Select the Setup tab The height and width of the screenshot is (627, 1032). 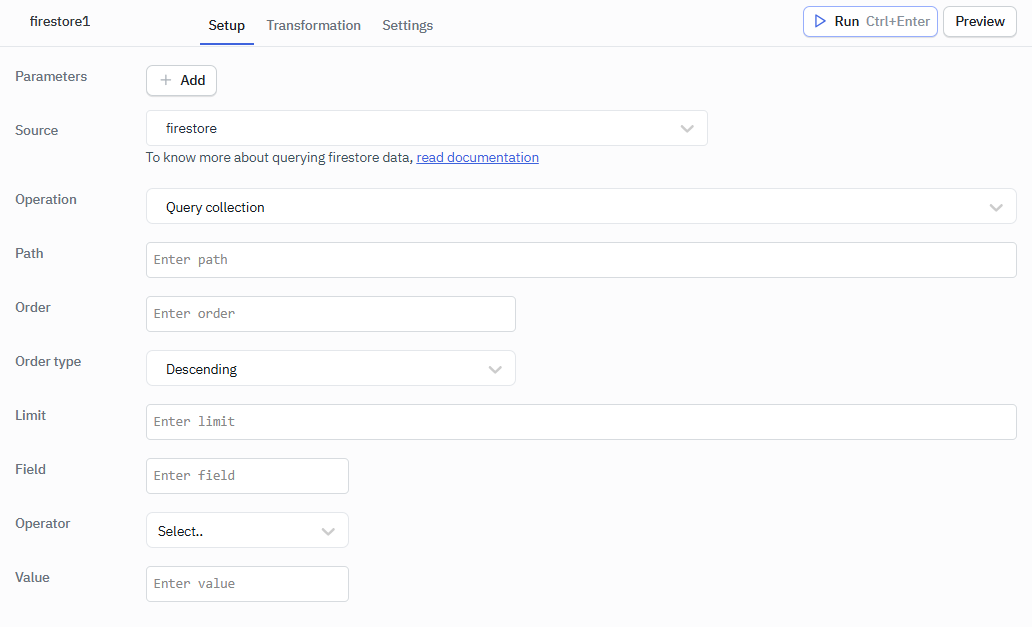pos(226,25)
